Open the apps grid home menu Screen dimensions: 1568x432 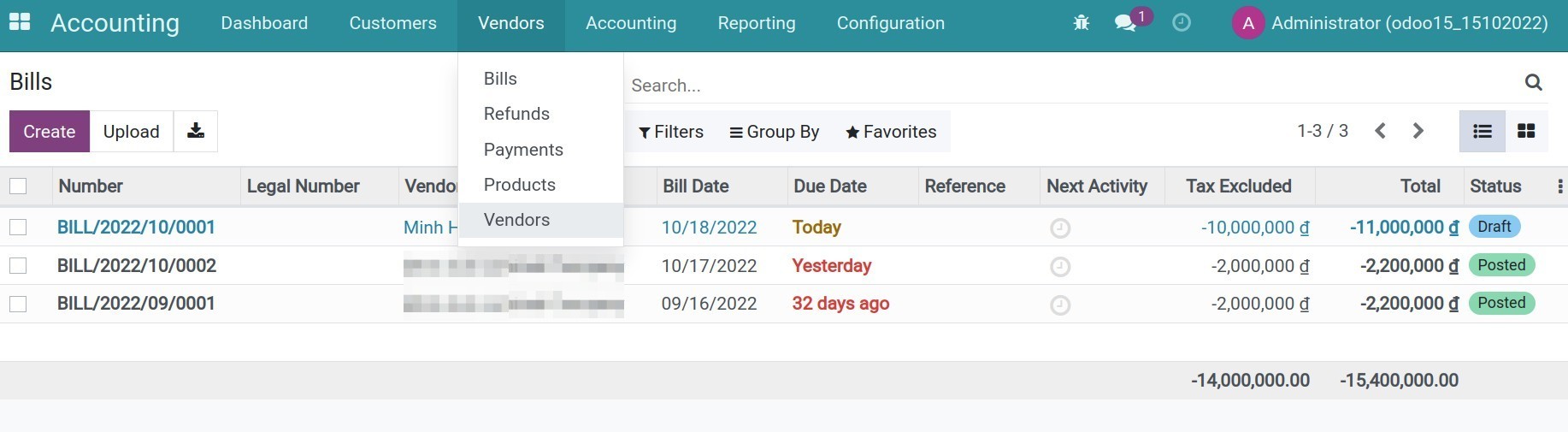click(x=19, y=22)
